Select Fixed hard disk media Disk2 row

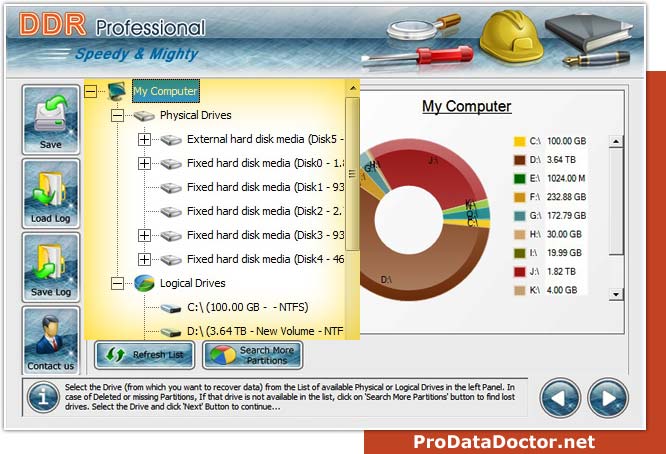click(x=264, y=211)
